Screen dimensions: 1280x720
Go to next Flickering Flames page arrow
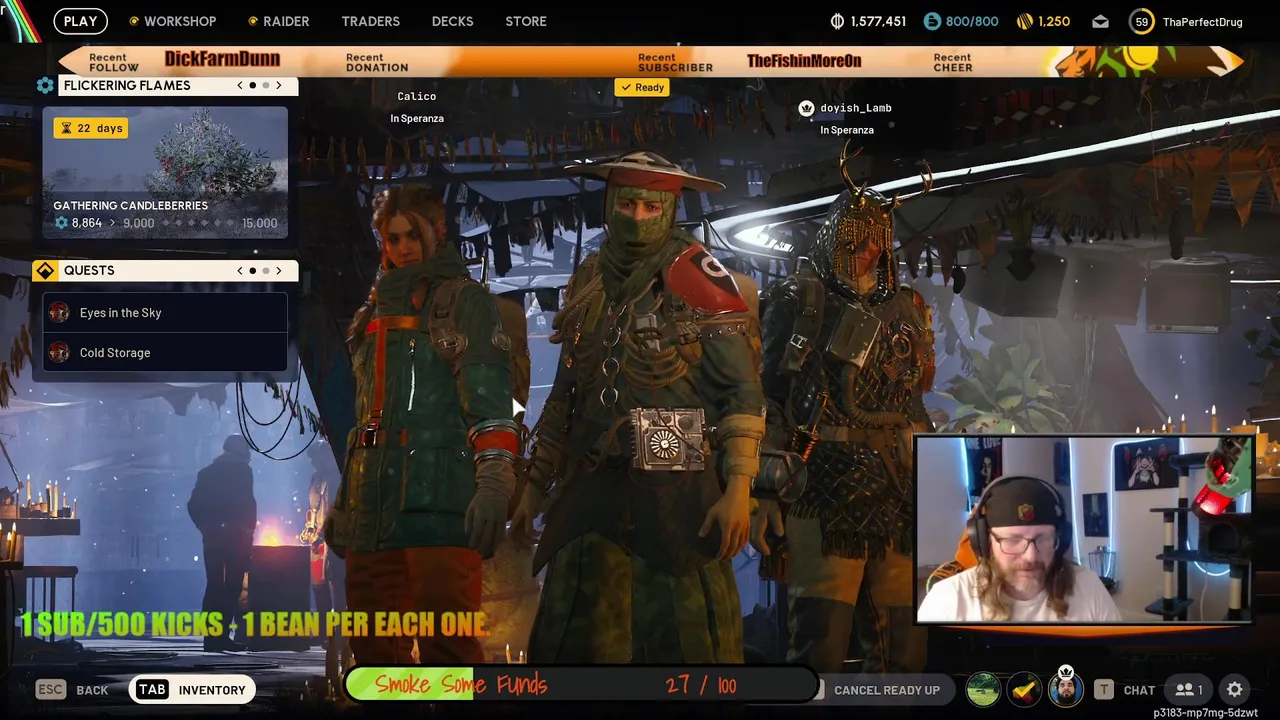(x=279, y=85)
